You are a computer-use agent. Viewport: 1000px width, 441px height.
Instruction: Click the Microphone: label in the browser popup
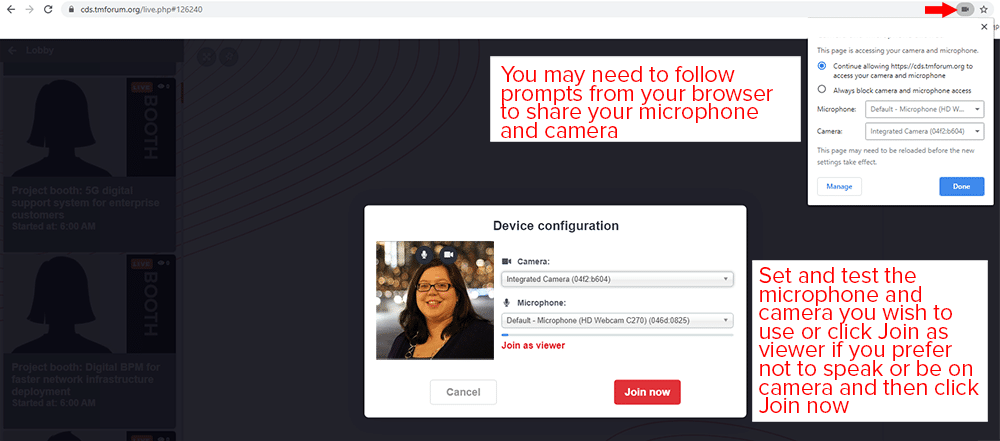(836, 109)
